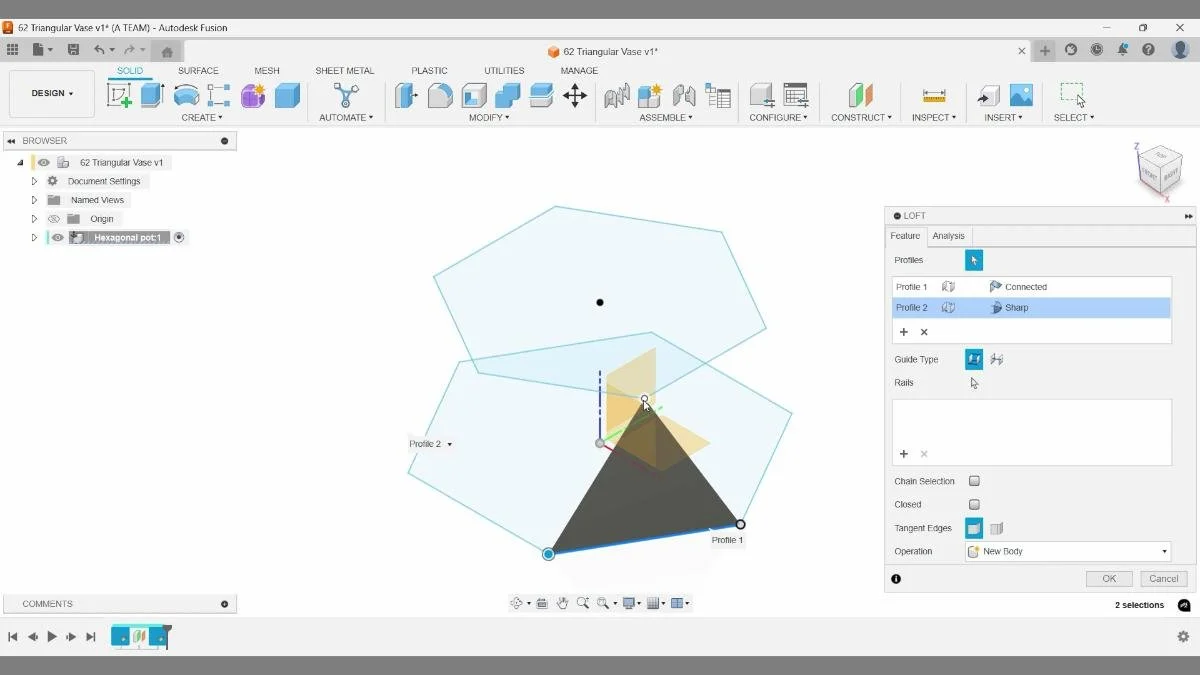Click the Extrude tool icon

point(149,95)
